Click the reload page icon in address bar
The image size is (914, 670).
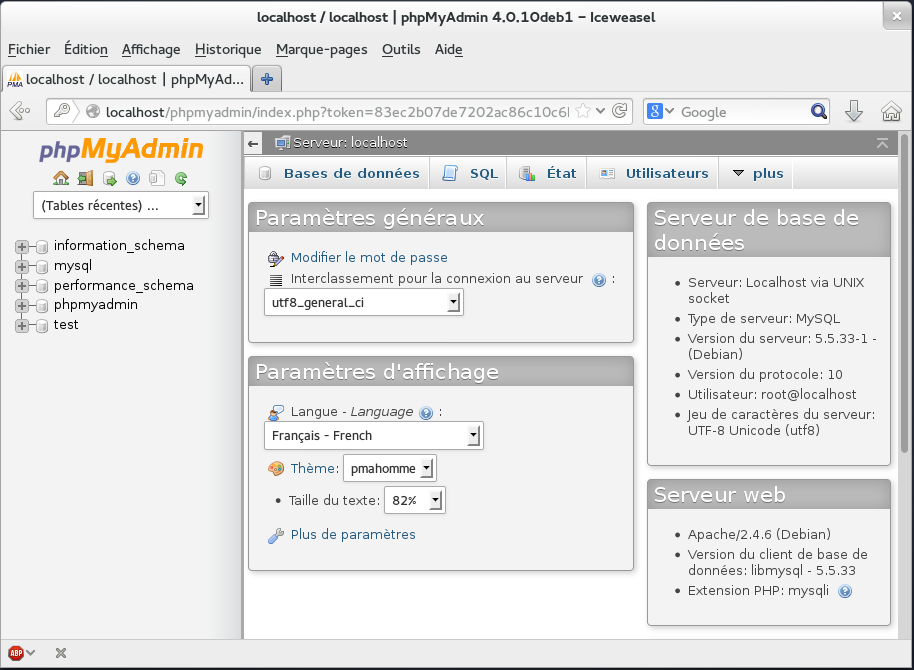click(x=620, y=110)
